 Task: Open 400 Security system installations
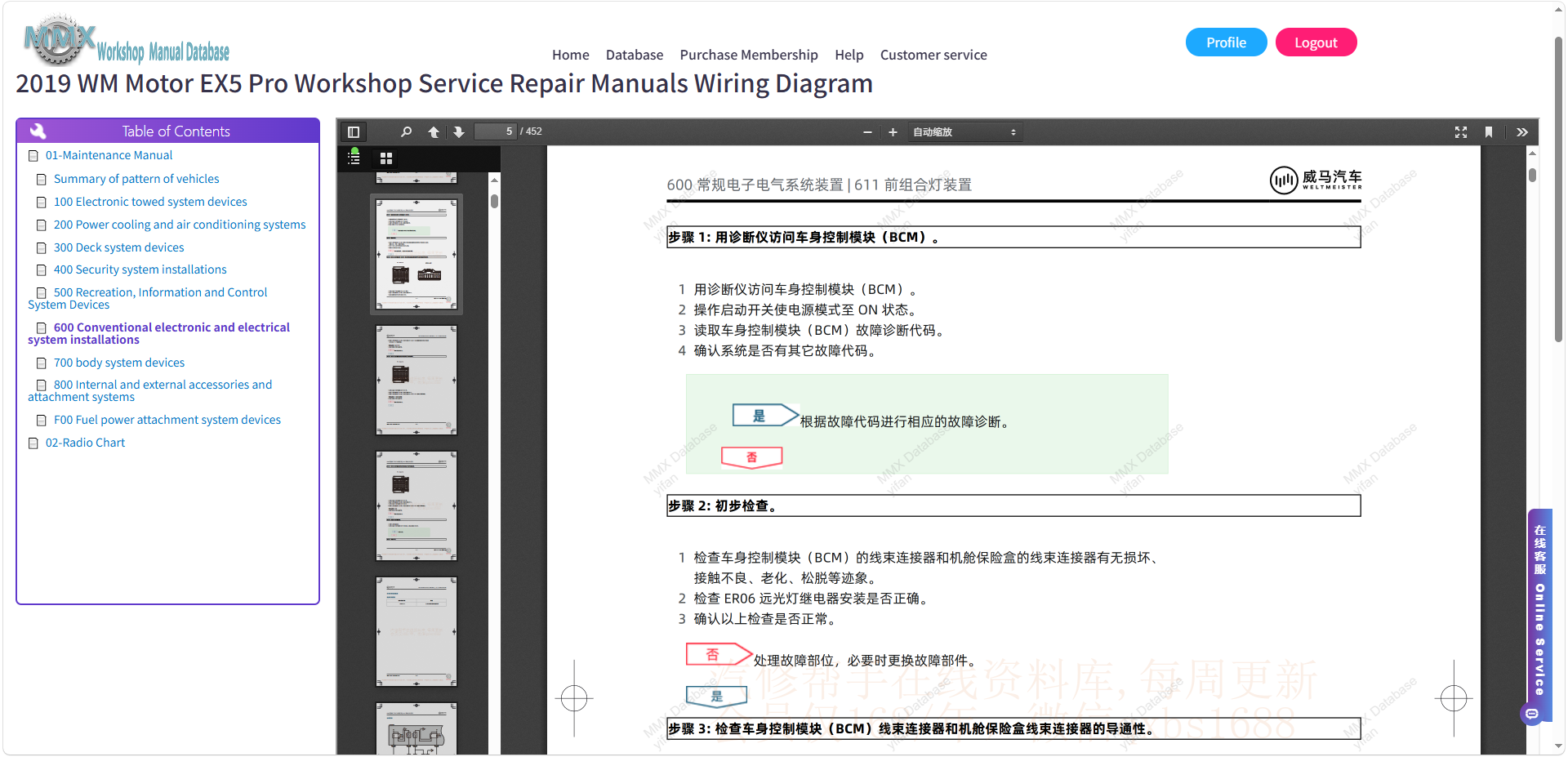click(x=140, y=269)
